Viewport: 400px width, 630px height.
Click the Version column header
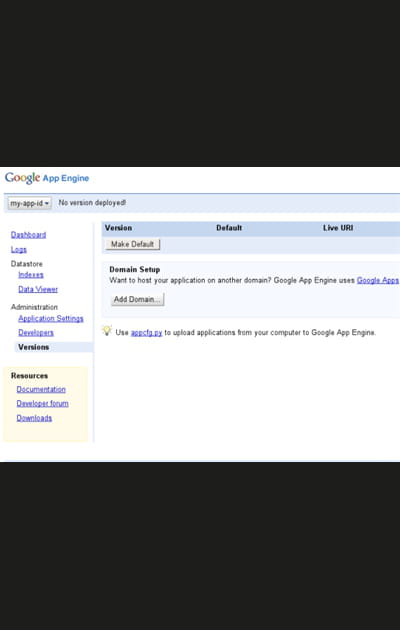(x=118, y=228)
